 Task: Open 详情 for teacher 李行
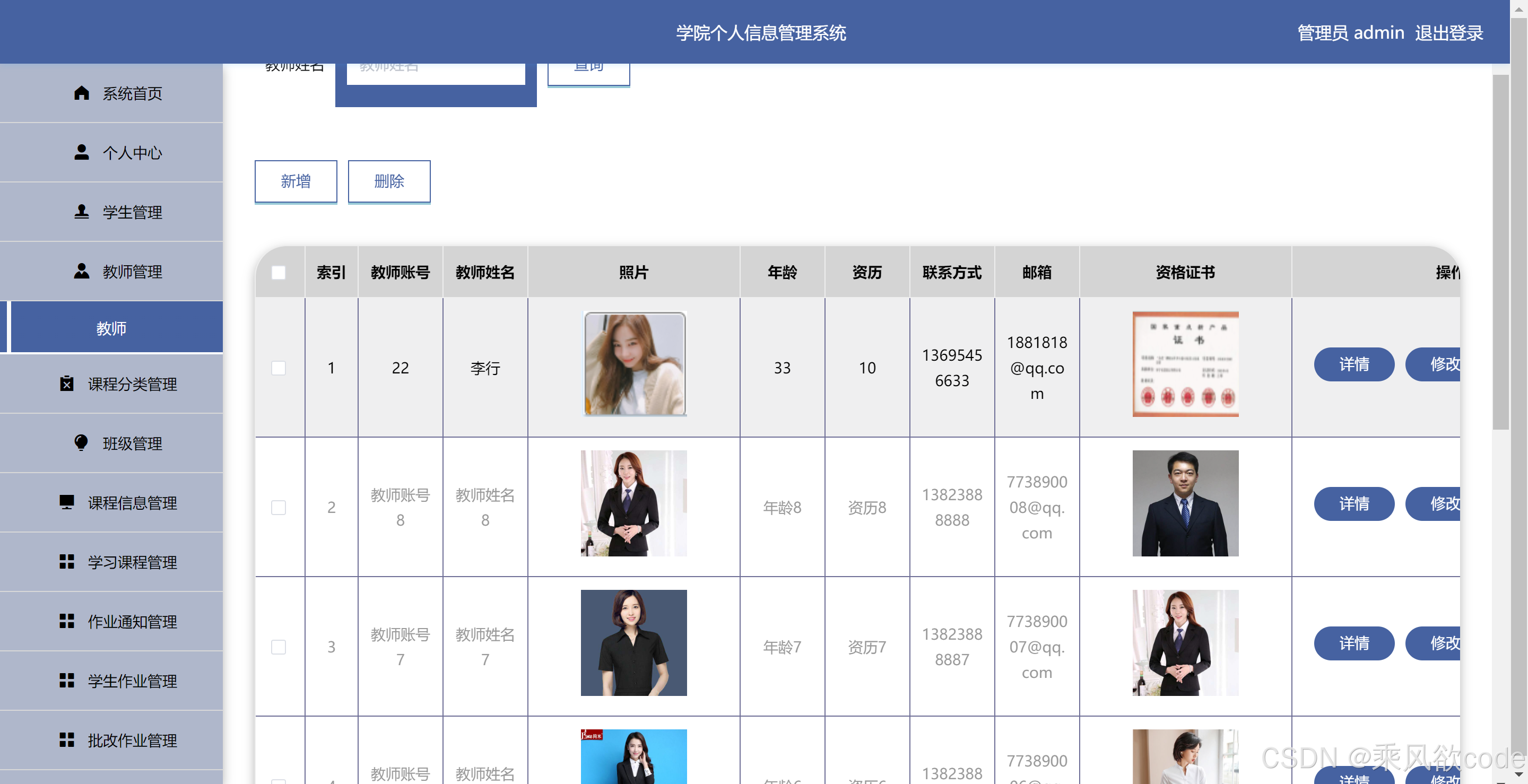tap(1353, 364)
